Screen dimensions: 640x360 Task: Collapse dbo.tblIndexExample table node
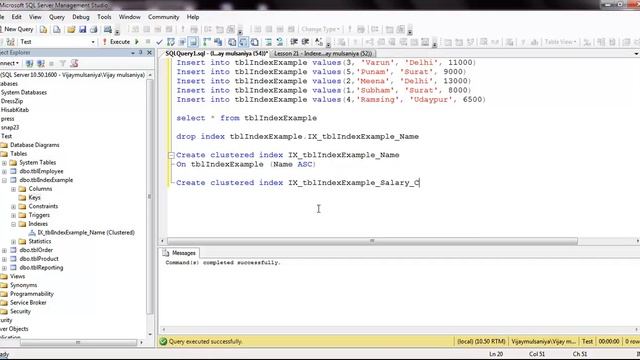4,180
